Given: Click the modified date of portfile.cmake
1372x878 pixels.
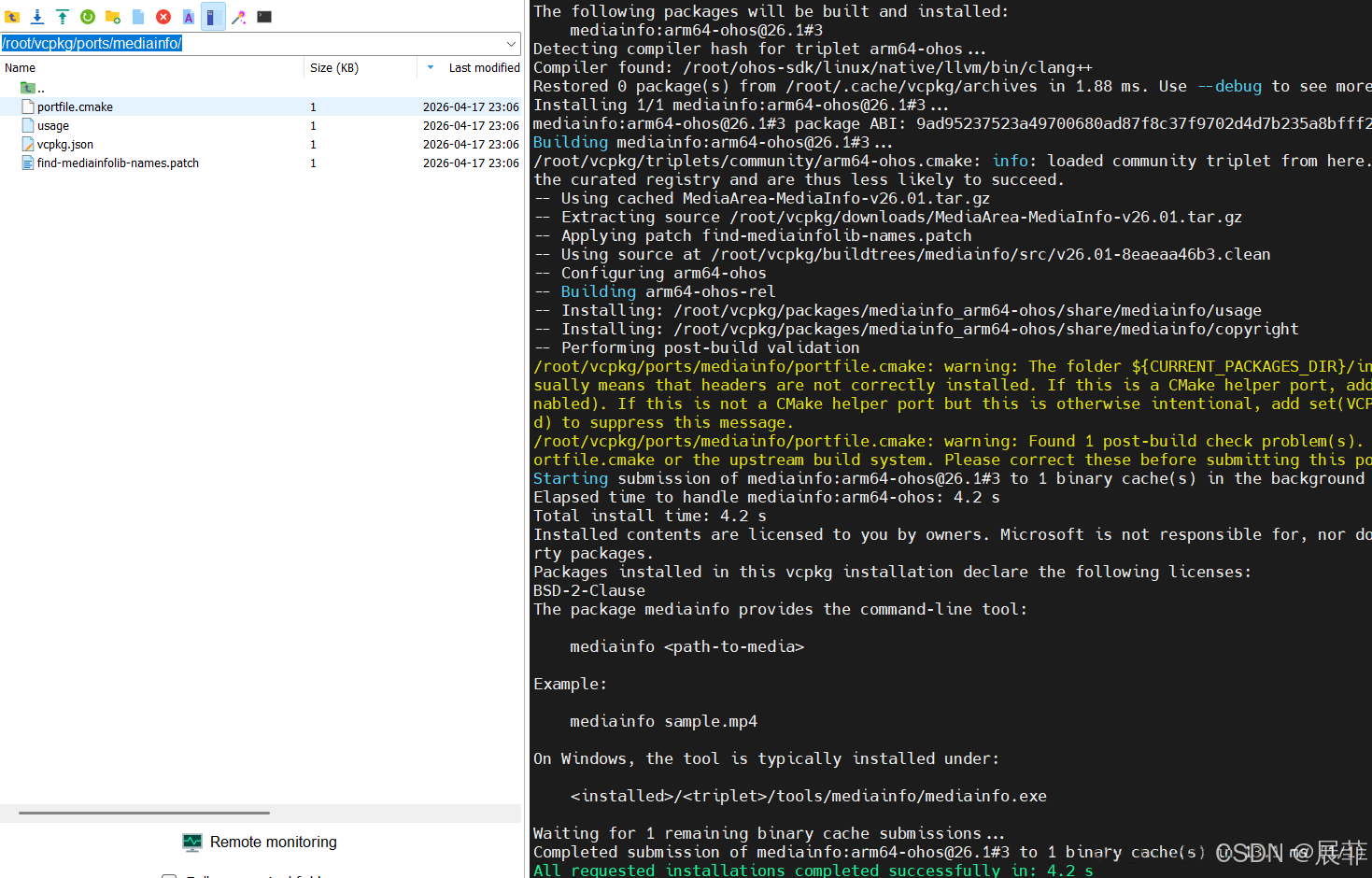Looking at the screenshot, I should point(471,107).
